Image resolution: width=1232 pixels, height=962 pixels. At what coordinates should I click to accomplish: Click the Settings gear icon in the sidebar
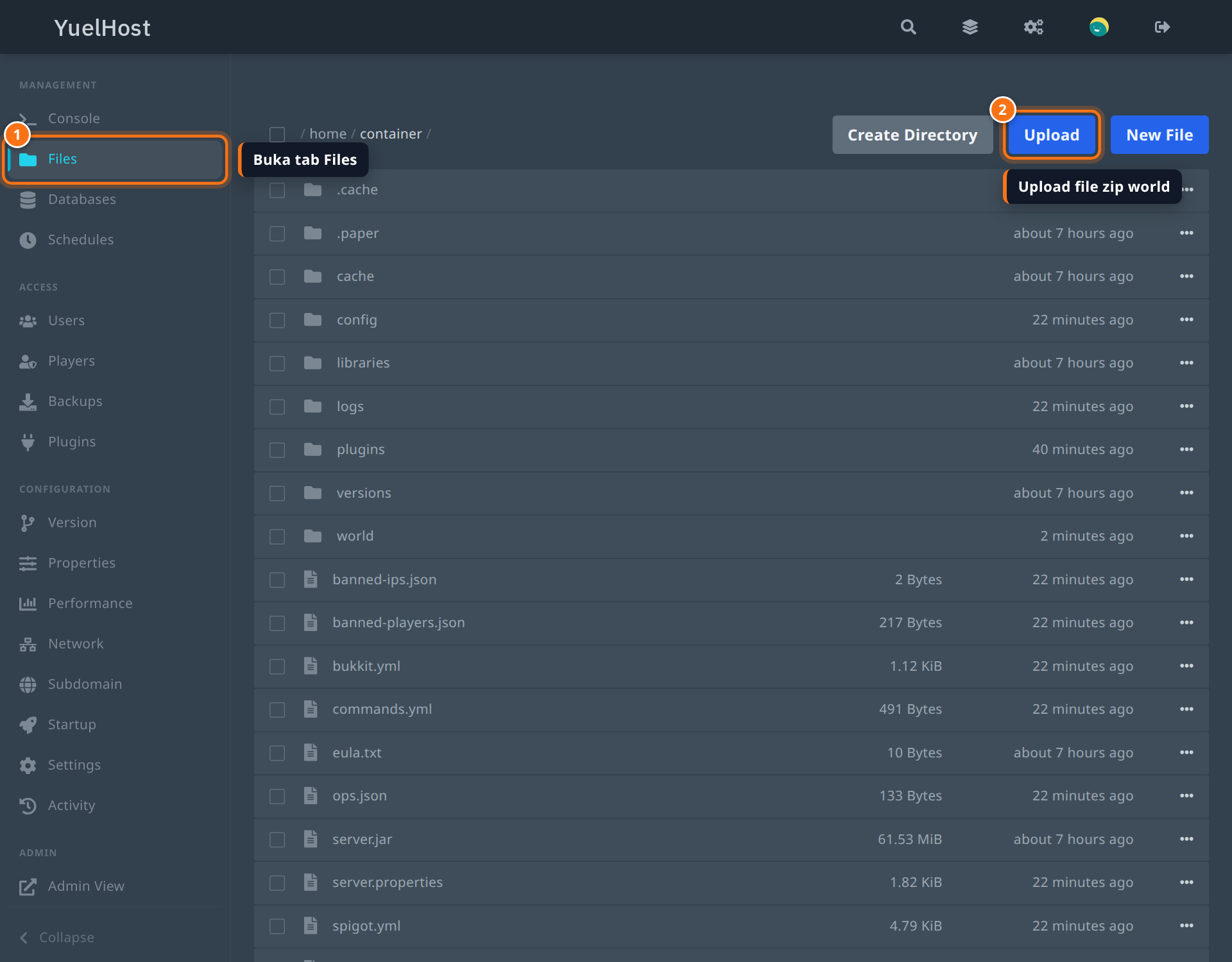click(28, 765)
